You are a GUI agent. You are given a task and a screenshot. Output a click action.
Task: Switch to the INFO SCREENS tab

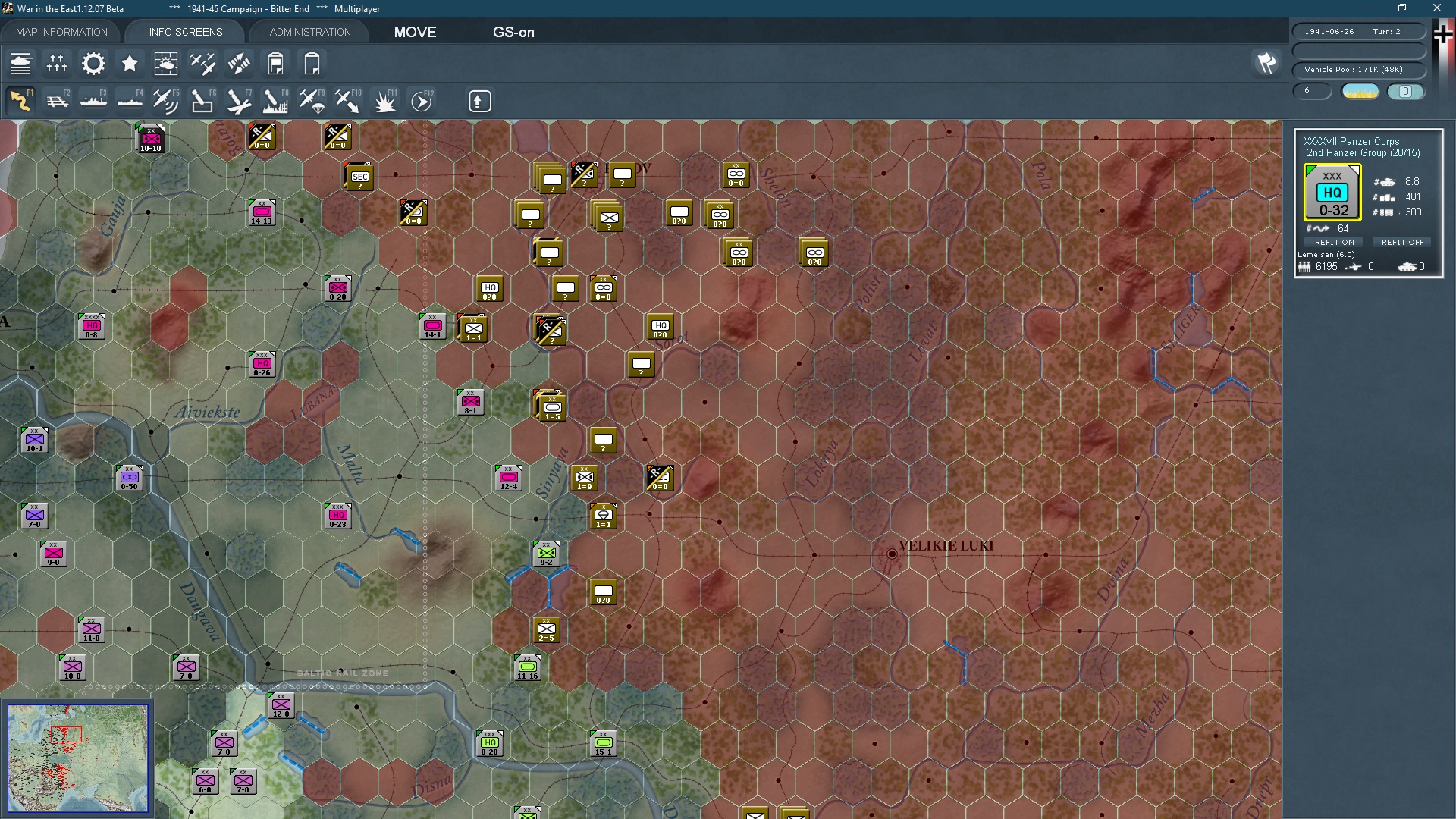[x=186, y=32]
